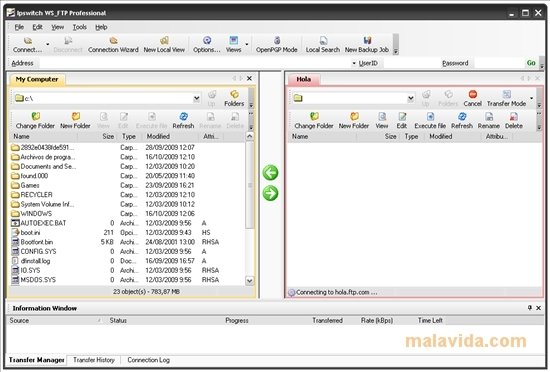
Task: Click the local list scroll down arrow
Action: pyautogui.click(x=249, y=280)
